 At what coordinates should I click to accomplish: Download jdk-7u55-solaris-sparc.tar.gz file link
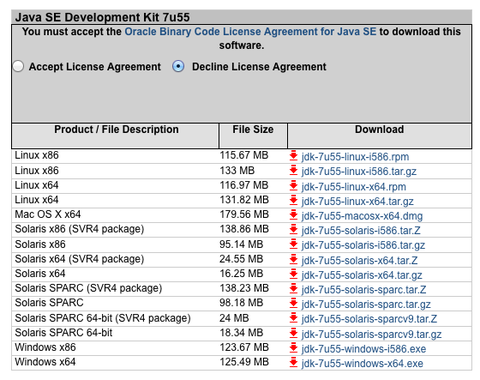pos(366,304)
